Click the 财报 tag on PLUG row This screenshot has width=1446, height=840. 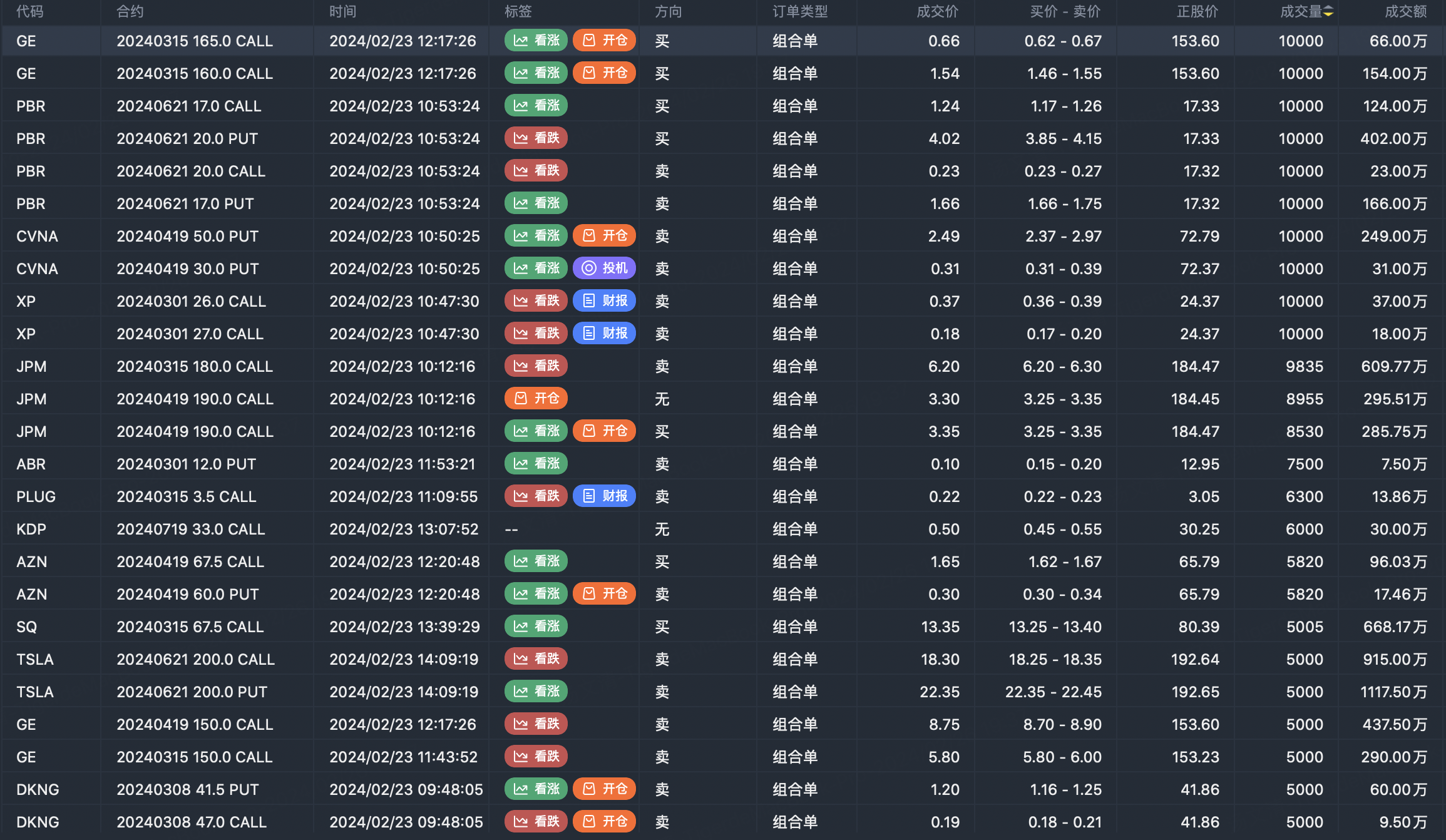(x=604, y=496)
